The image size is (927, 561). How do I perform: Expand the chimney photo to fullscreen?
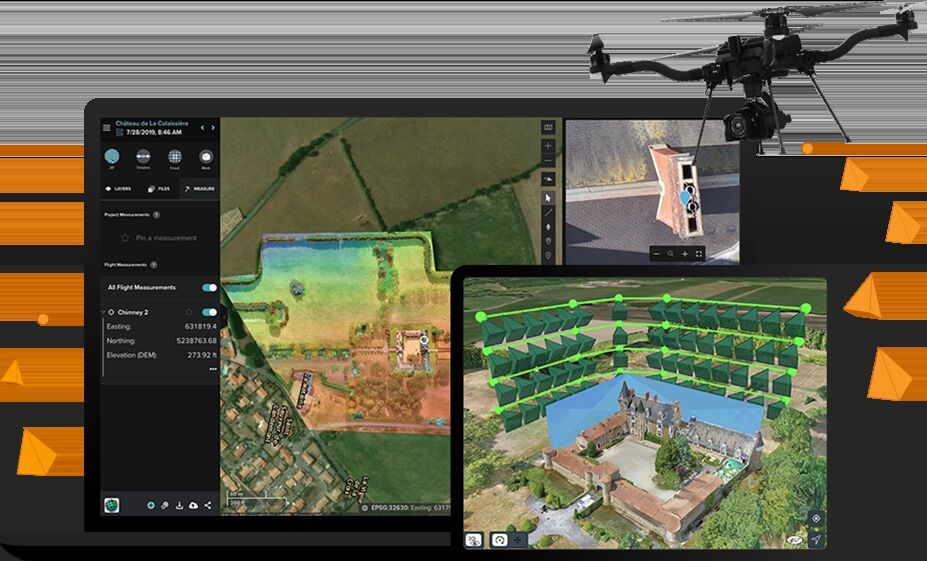[x=699, y=254]
